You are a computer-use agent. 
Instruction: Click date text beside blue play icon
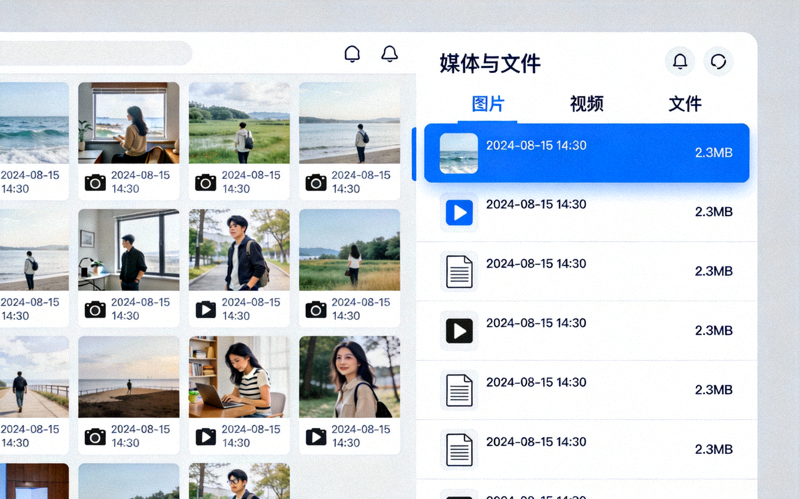pos(536,204)
